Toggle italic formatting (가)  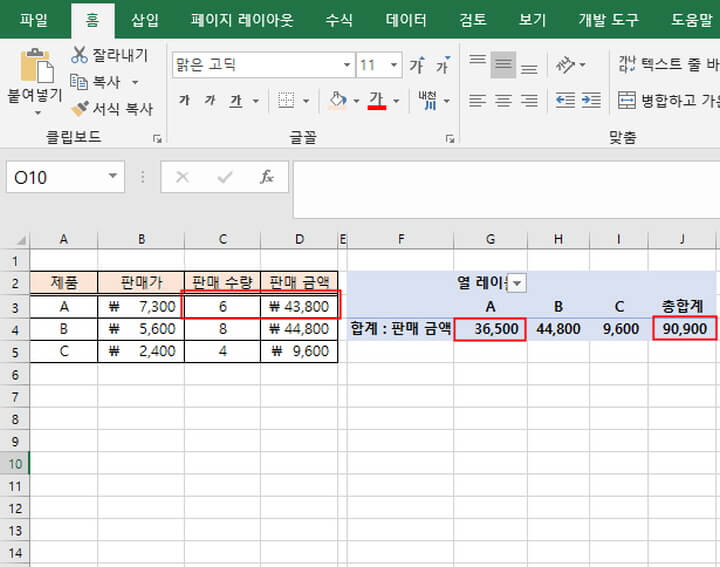coord(210,100)
